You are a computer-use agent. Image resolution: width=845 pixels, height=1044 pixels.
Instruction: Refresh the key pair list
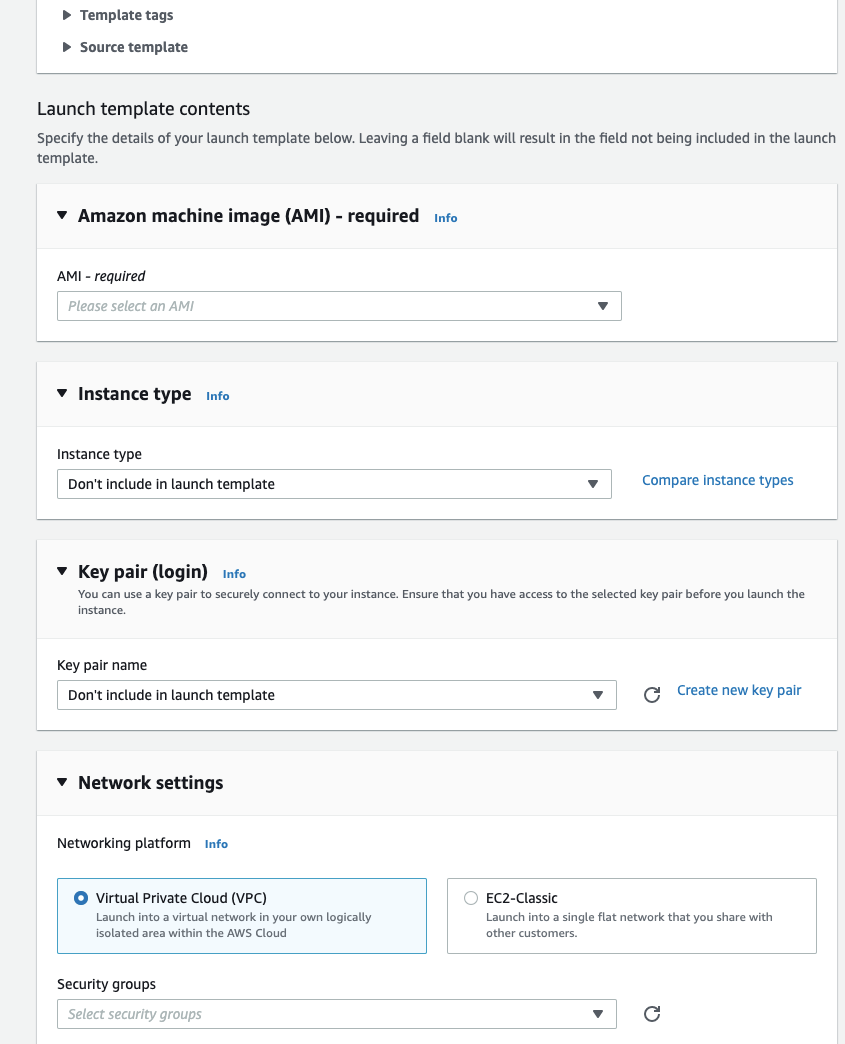[652, 695]
